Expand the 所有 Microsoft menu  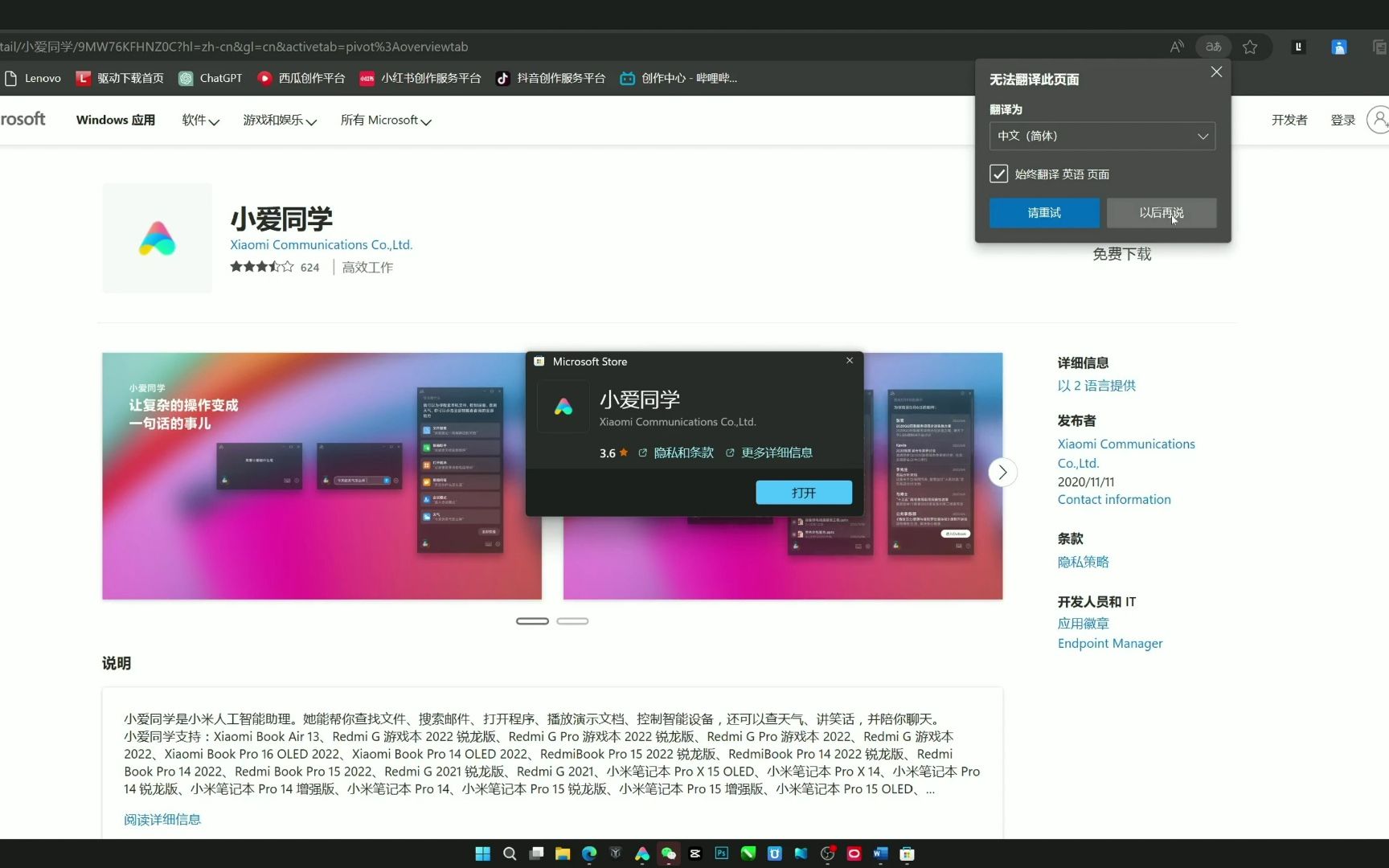[386, 120]
